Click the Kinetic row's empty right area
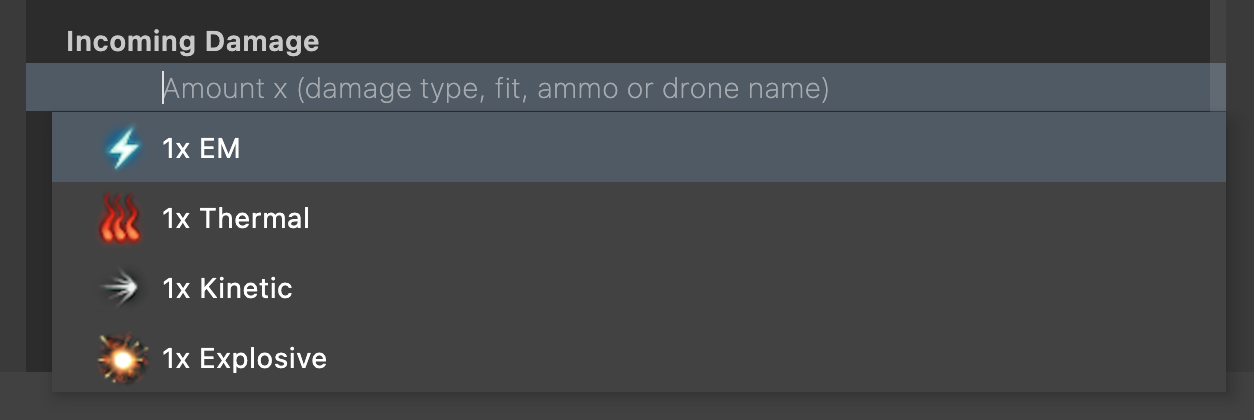This screenshot has width=1254, height=420. (800, 289)
